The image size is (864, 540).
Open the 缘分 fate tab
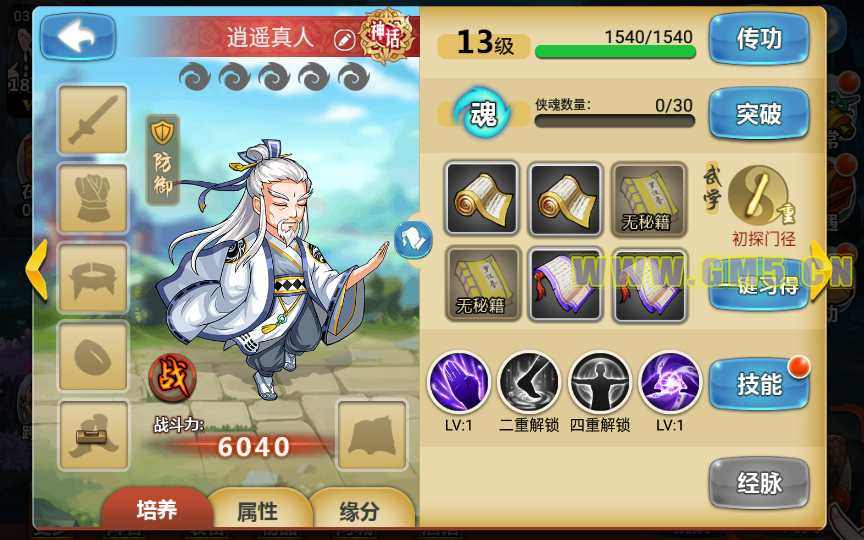pyautogui.click(x=359, y=511)
